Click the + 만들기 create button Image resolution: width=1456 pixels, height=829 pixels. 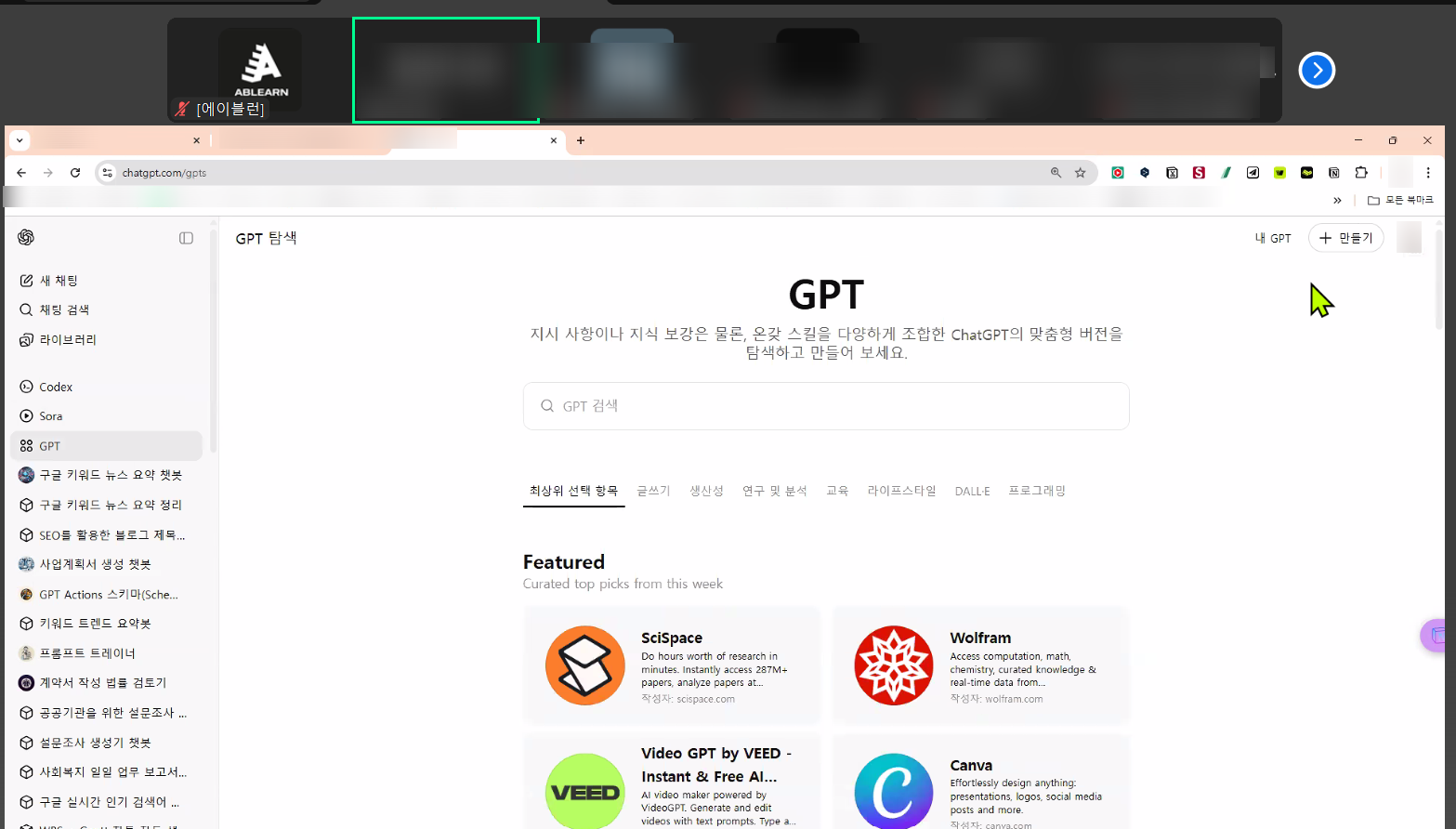[1345, 238]
